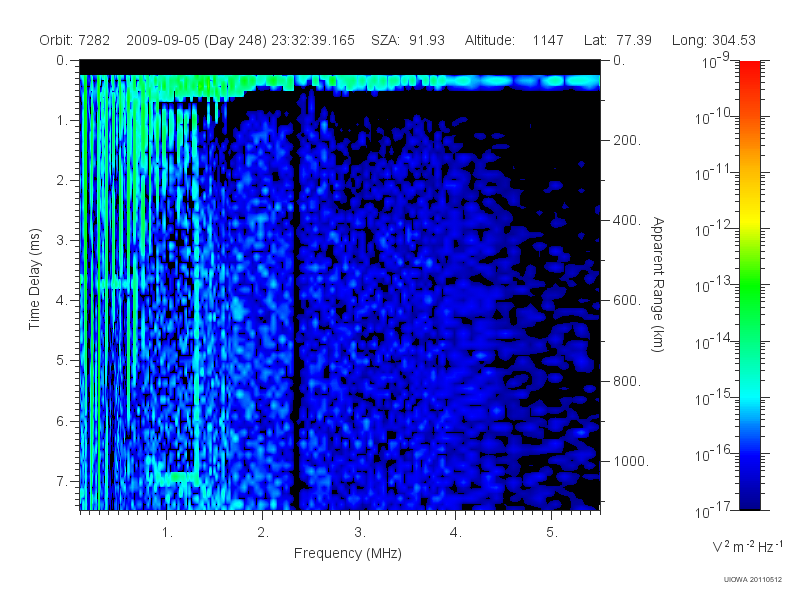
Task: Click the time delay tick label '6.'
Action: tap(62, 421)
